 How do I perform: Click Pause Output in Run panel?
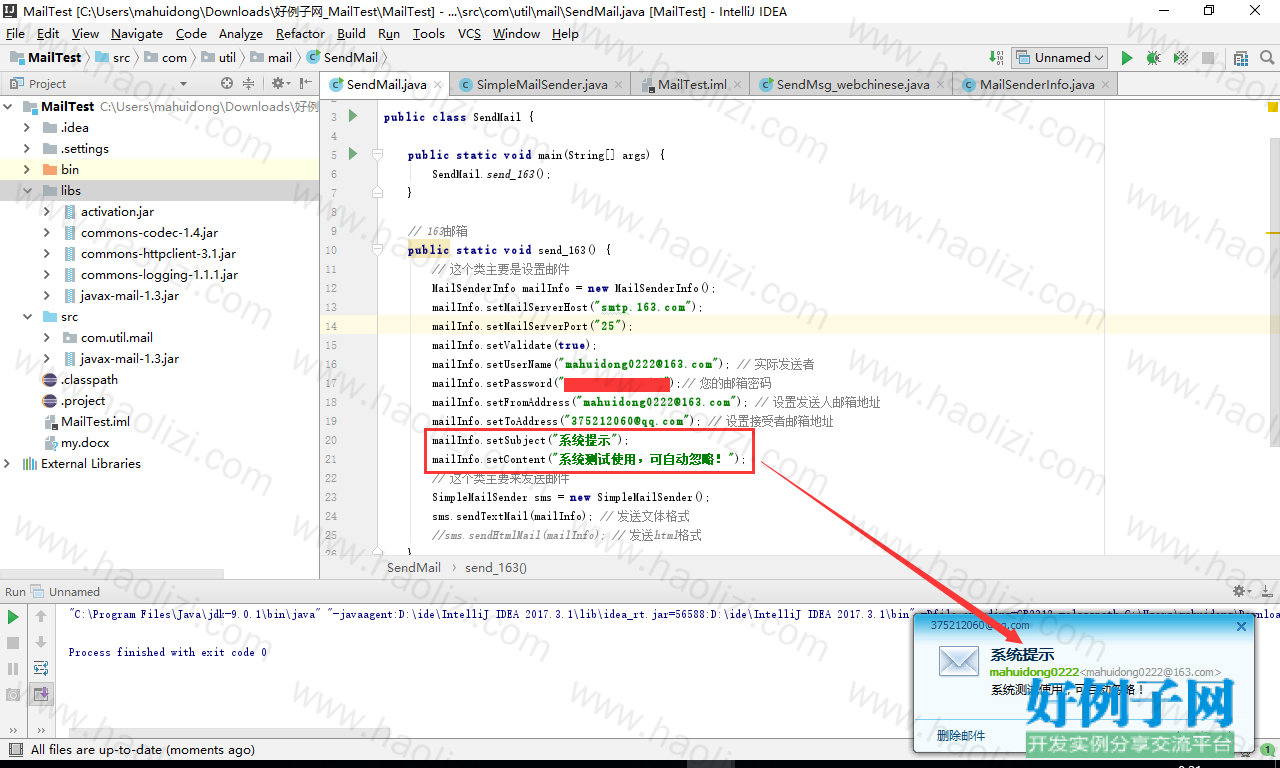pyautogui.click(x=13, y=669)
